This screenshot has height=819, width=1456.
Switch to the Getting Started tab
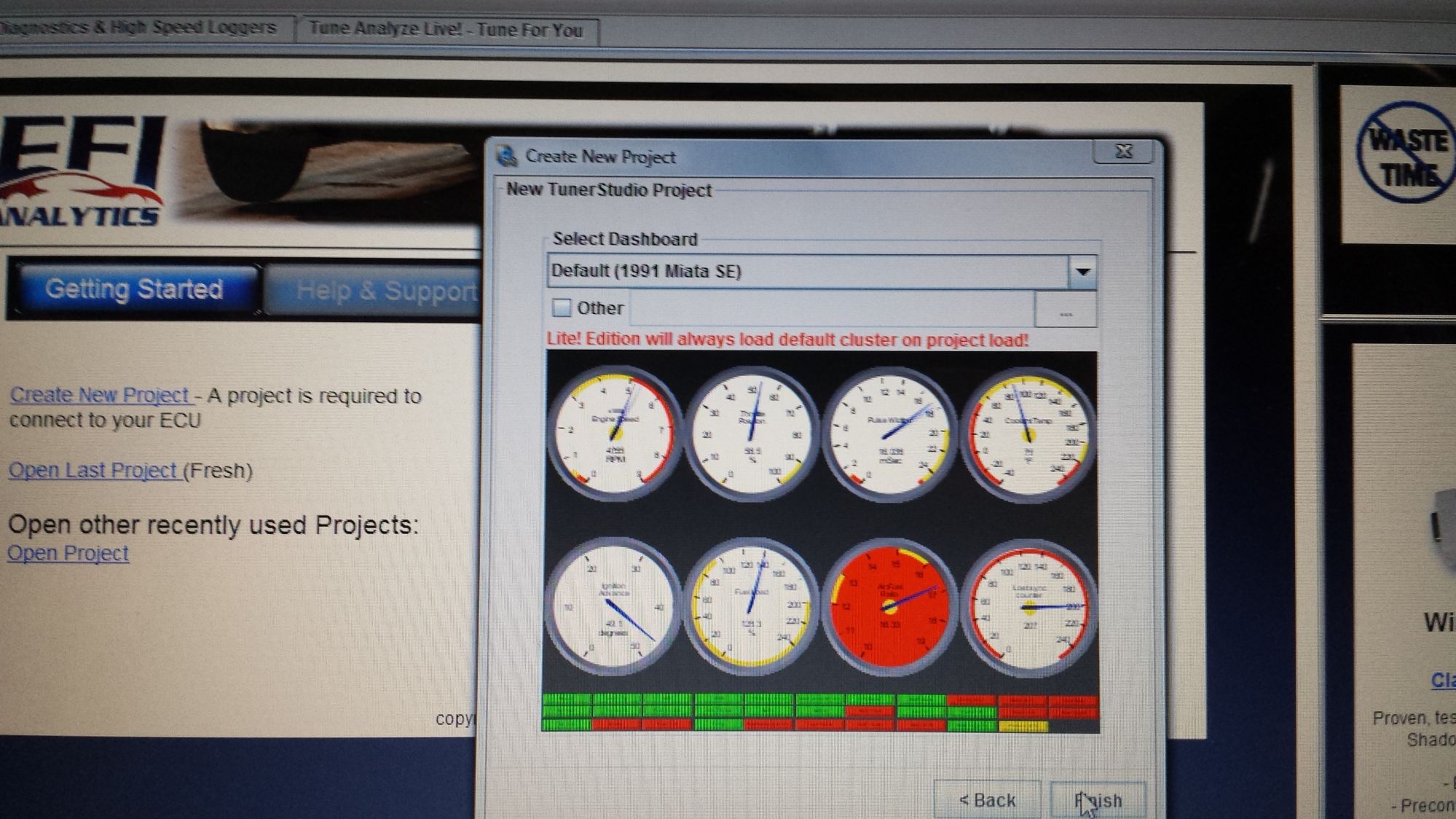point(134,289)
